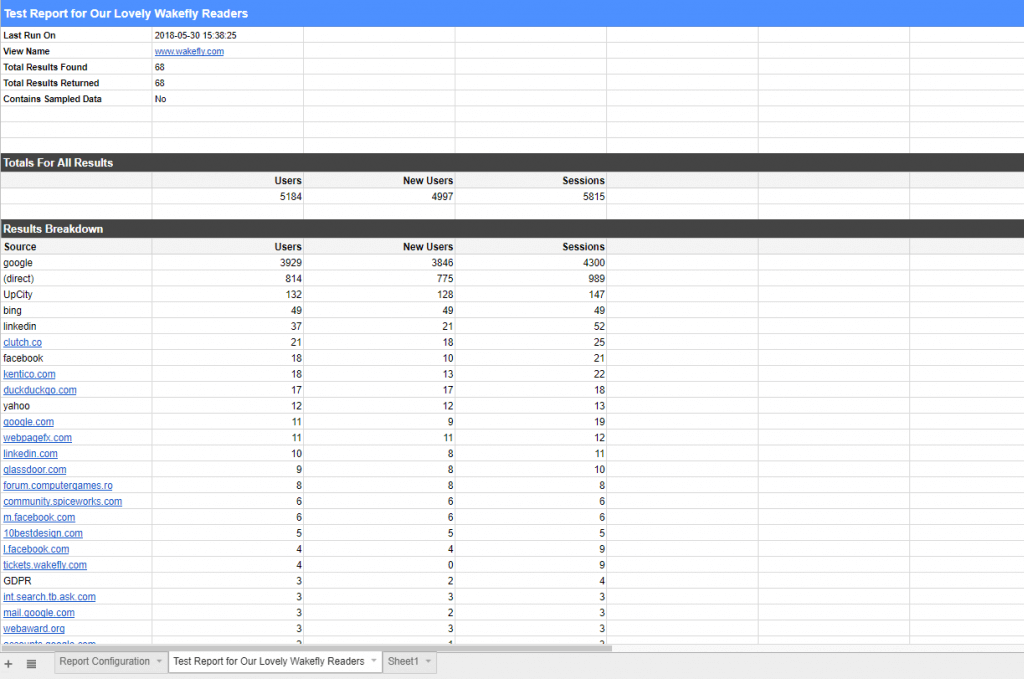This screenshot has width=1024, height=679.
Task: Open webaward.org source link
Action: (x=34, y=629)
